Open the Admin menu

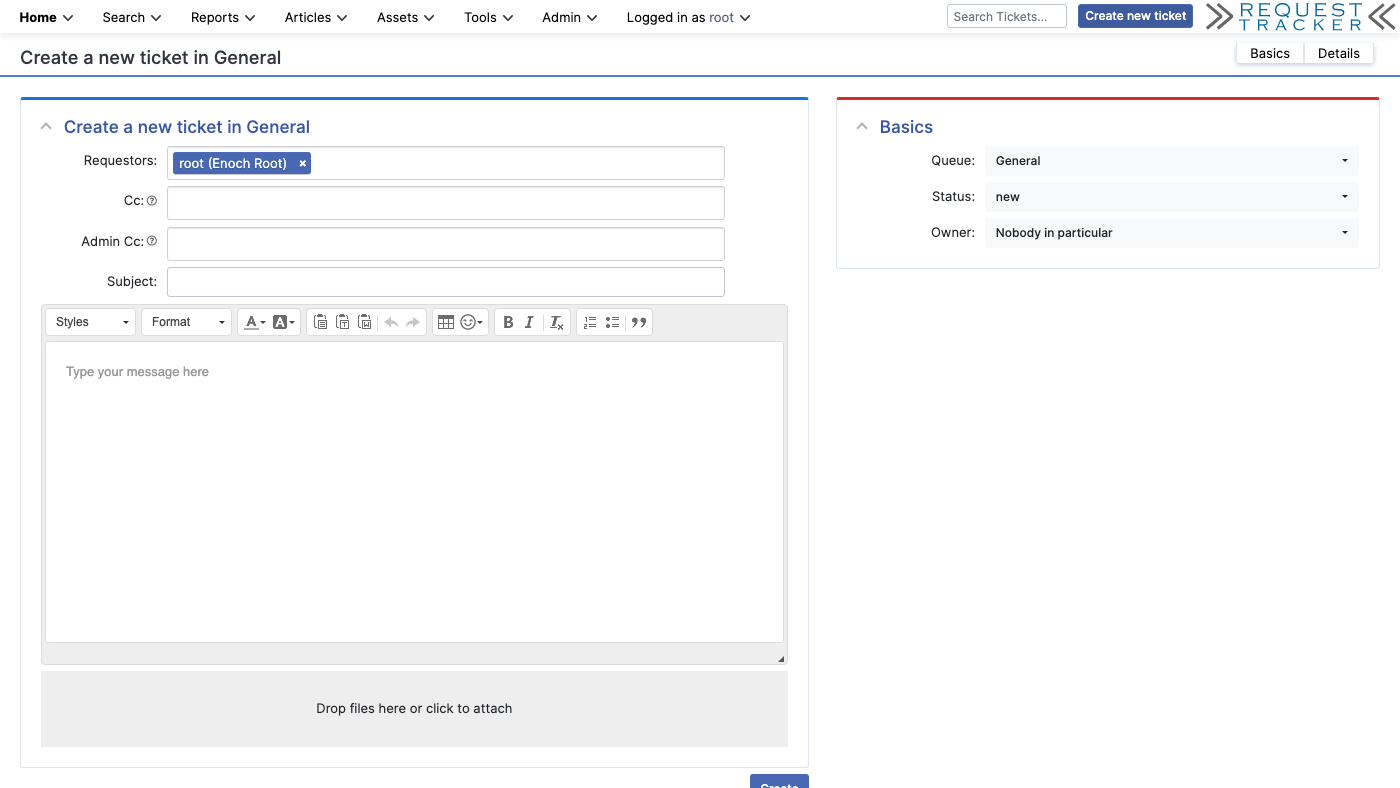coord(569,17)
